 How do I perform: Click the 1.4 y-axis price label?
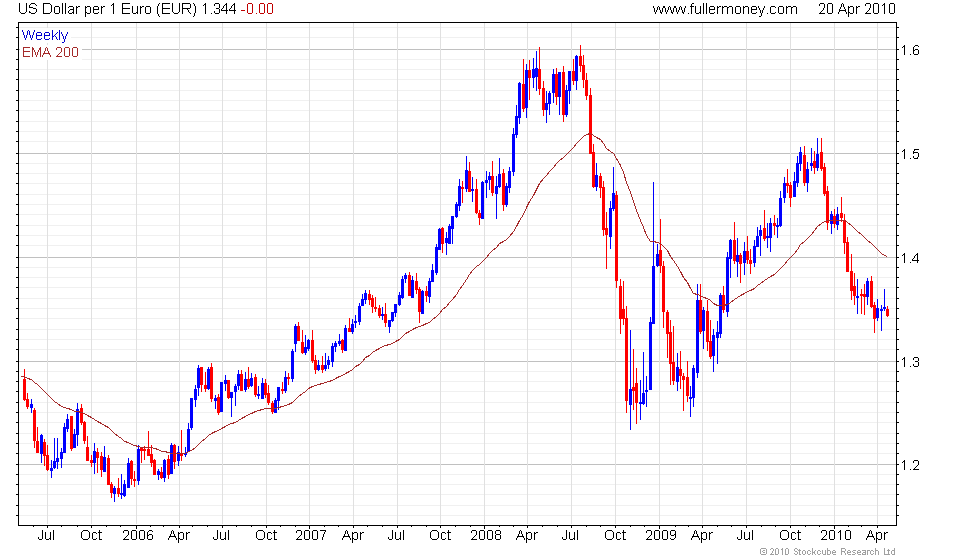coord(911,258)
